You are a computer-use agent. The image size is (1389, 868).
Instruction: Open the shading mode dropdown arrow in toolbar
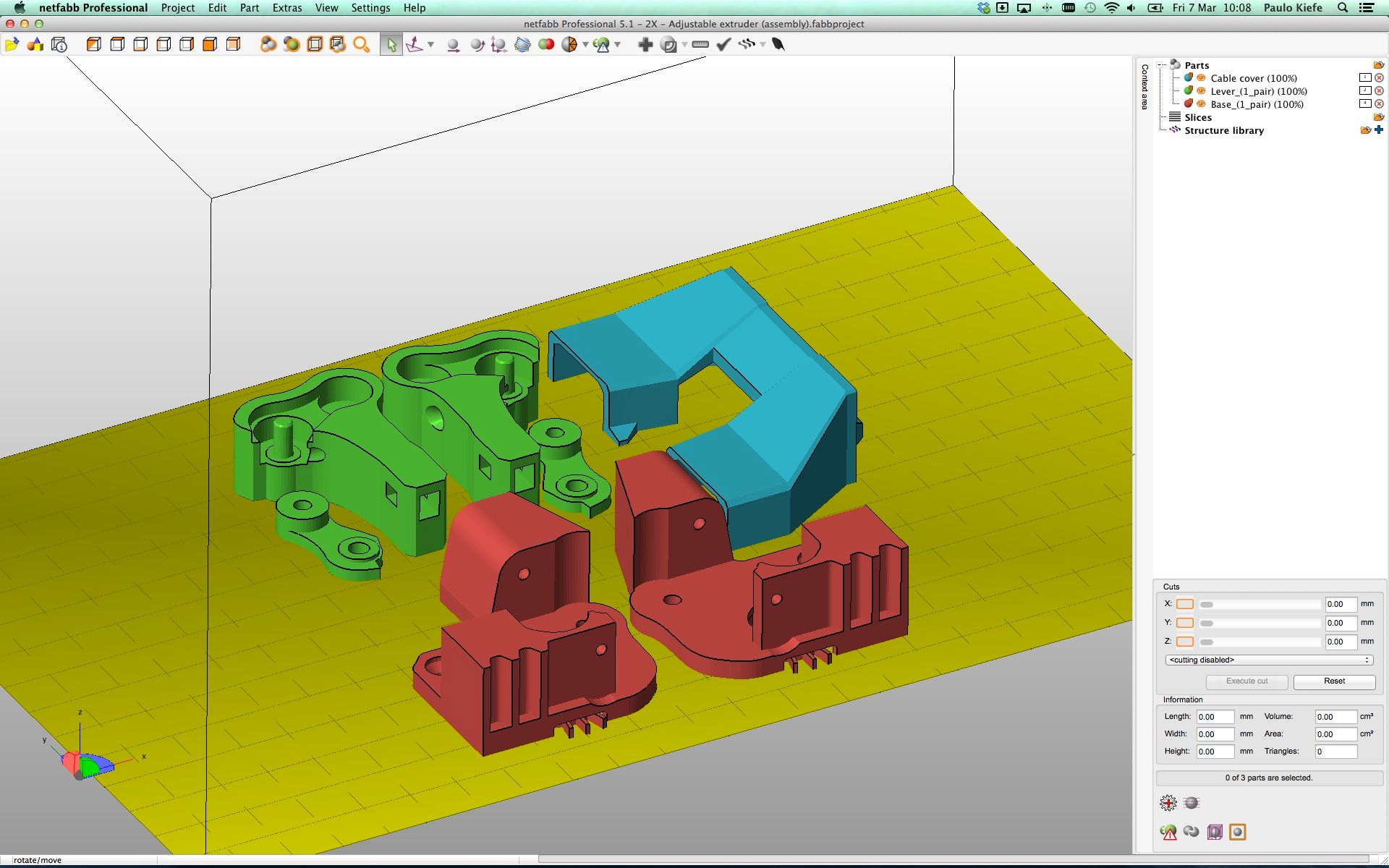tap(585, 44)
